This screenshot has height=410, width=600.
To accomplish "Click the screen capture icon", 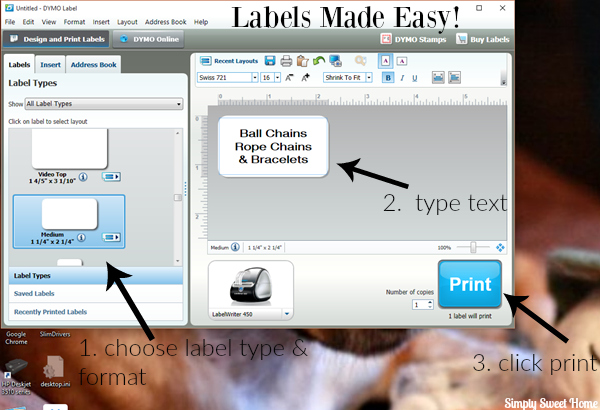I will pyautogui.click(x=335, y=61).
